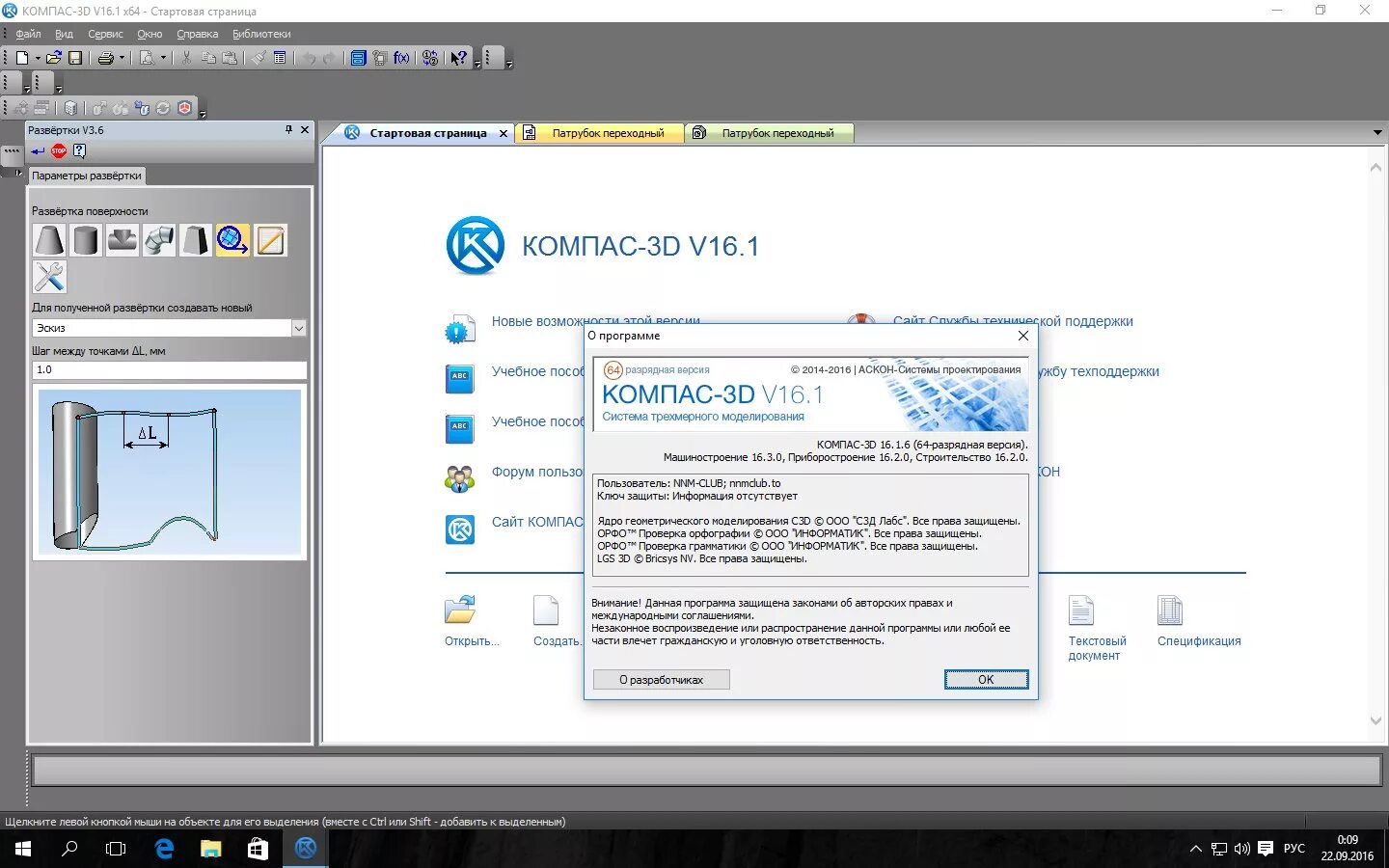The height and width of the screenshot is (868, 1389).
Task: Open Task View on the taskbar
Action: click(116, 849)
